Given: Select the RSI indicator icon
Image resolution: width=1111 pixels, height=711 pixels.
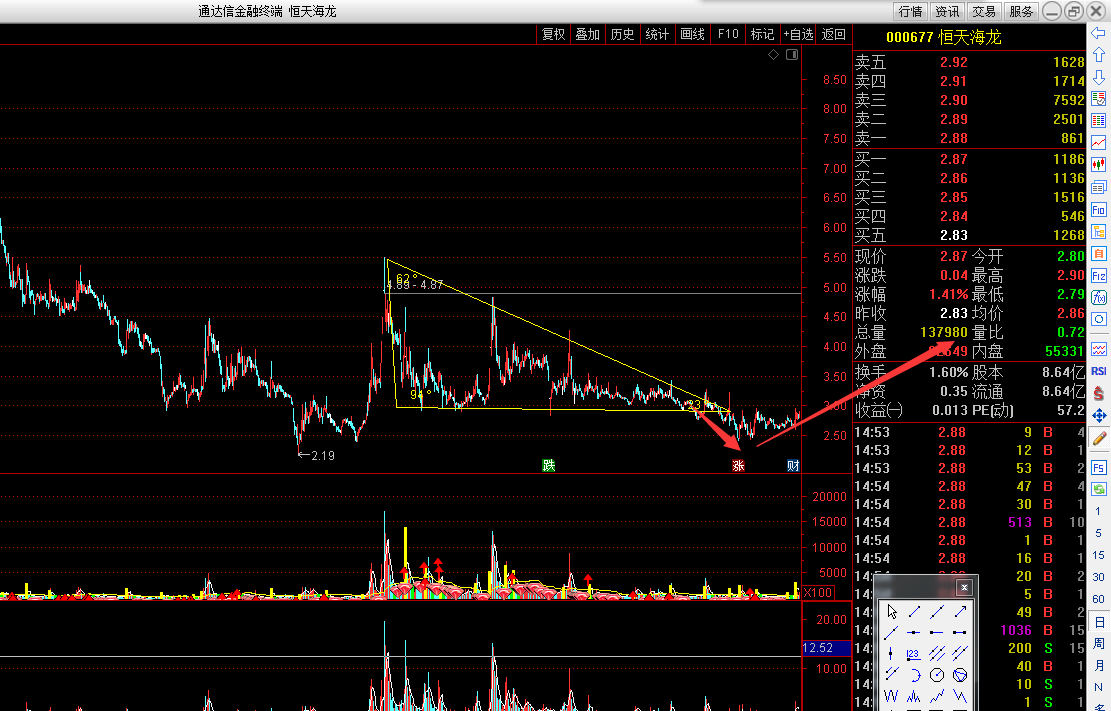Looking at the screenshot, I should coord(1099,371).
